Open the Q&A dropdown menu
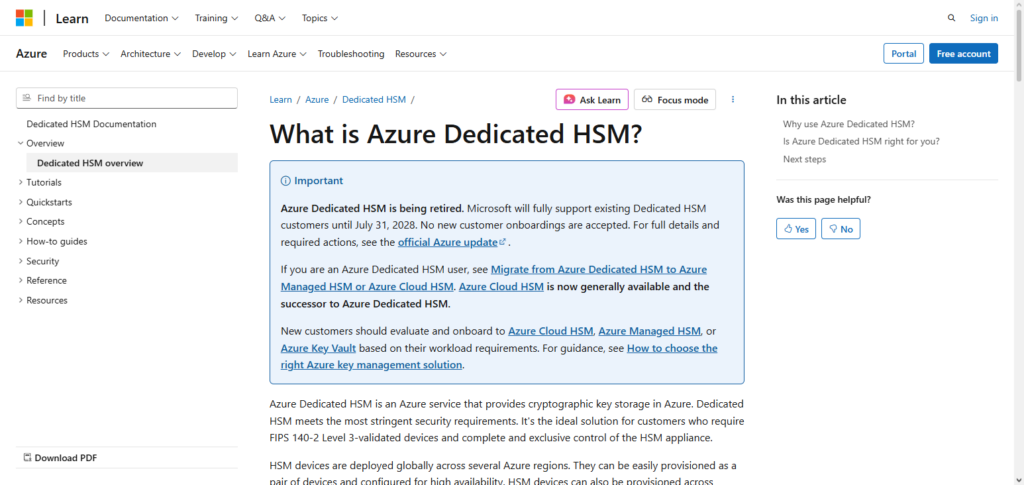 coord(270,18)
